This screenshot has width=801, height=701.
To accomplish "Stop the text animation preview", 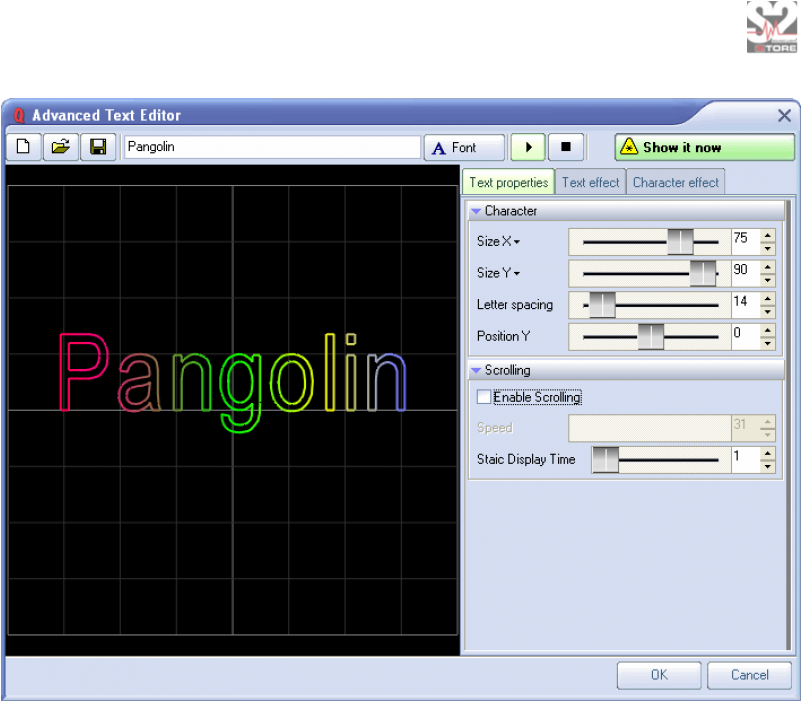I will click(x=566, y=146).
